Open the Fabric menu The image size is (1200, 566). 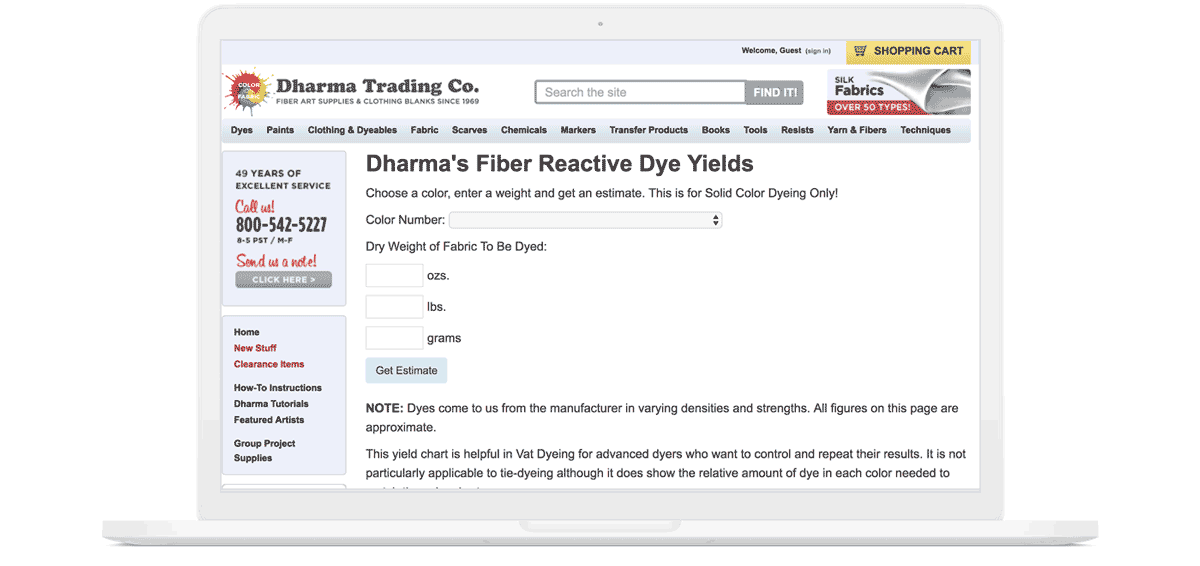424,130
